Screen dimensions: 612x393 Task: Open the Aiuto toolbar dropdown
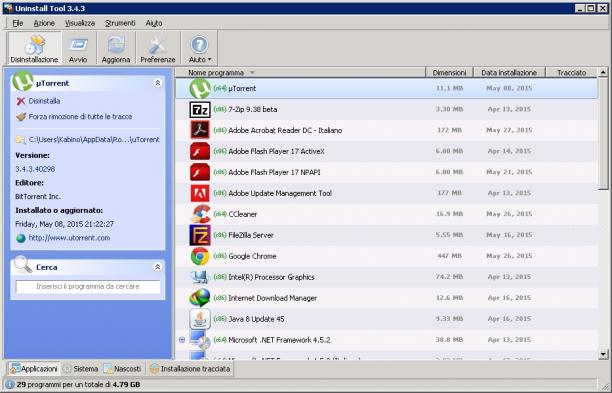click(x=200, y=48)
